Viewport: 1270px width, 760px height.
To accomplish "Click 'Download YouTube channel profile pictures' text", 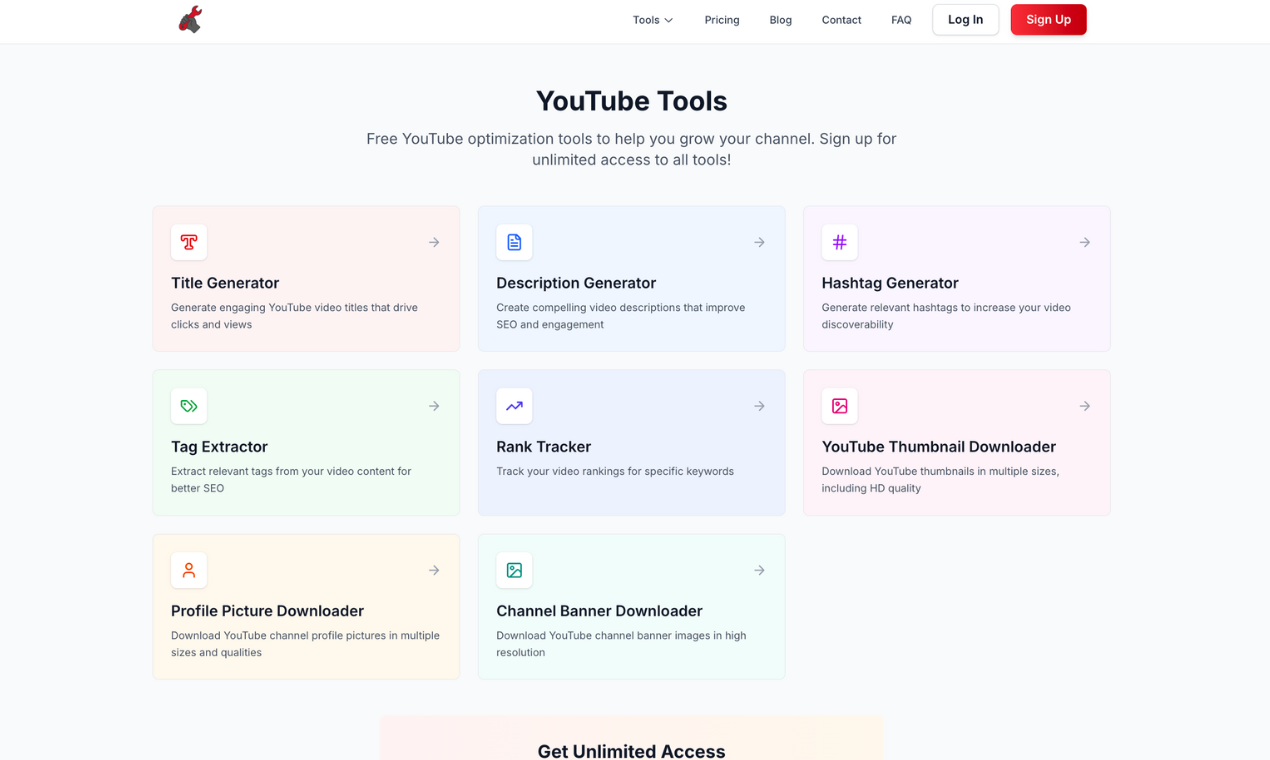I will coord(305,644).
